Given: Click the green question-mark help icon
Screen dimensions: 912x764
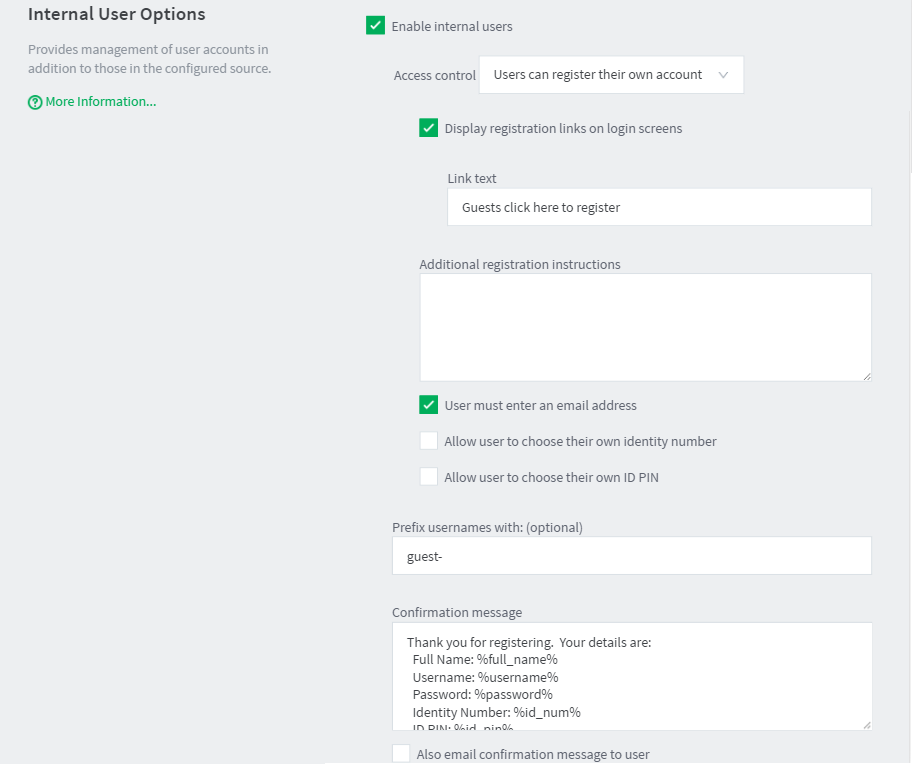Looking at the screenshot, I should 35,102.
